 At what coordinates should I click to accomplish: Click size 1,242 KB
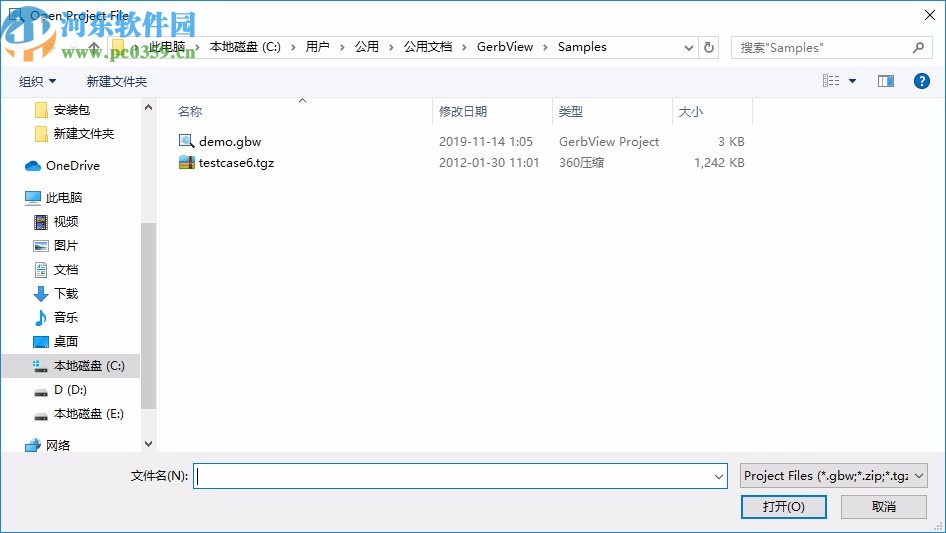click(x=719, y=163)
